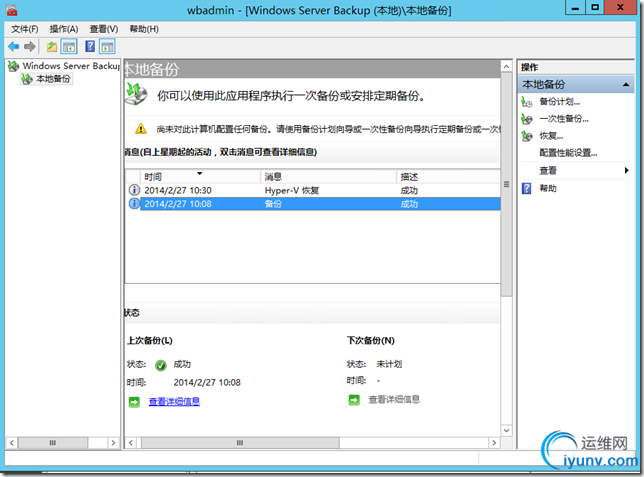
Task: Select 本地备份 node in the tree
Action: click(46, 78)
